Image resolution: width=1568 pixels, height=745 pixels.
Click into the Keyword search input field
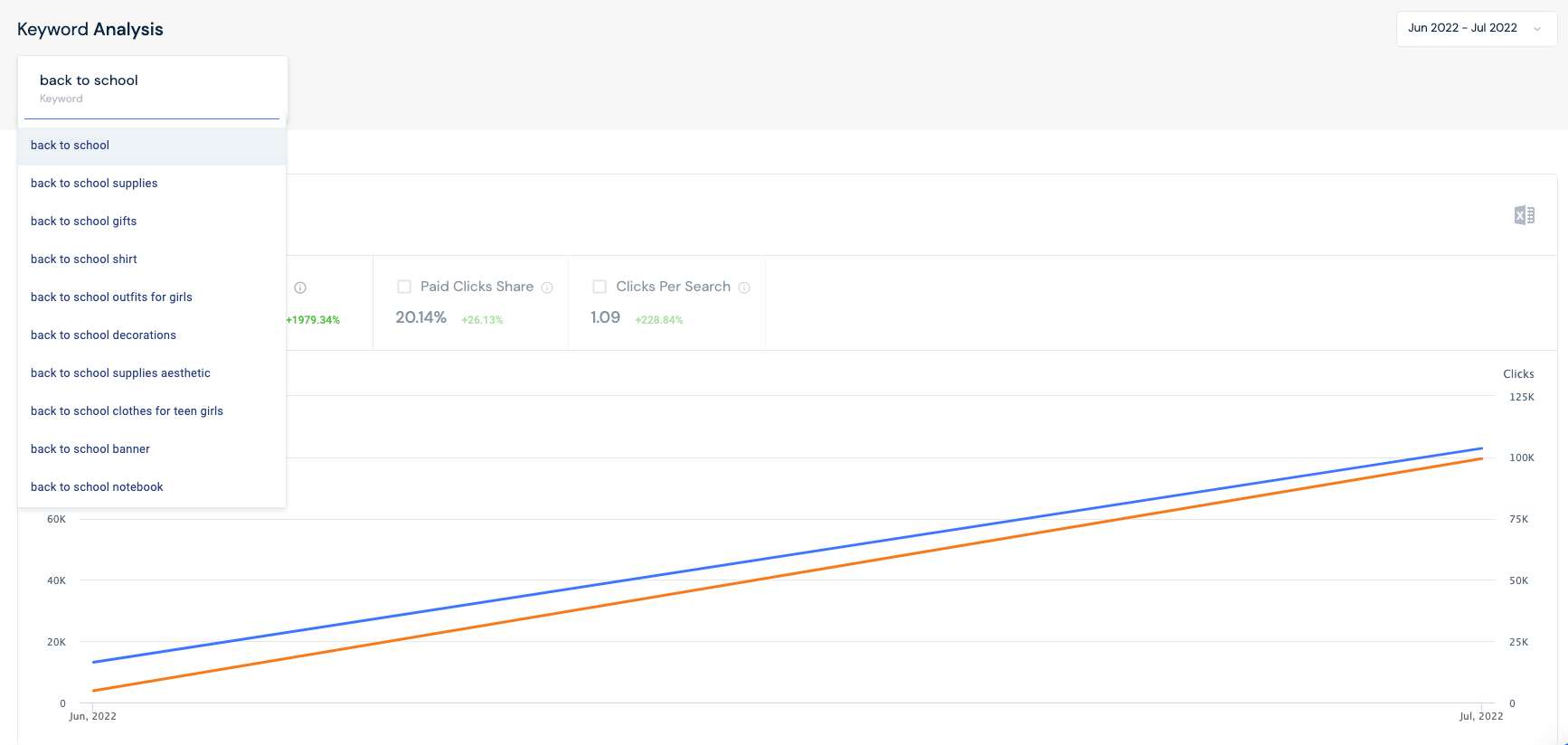tap(152, 81)
